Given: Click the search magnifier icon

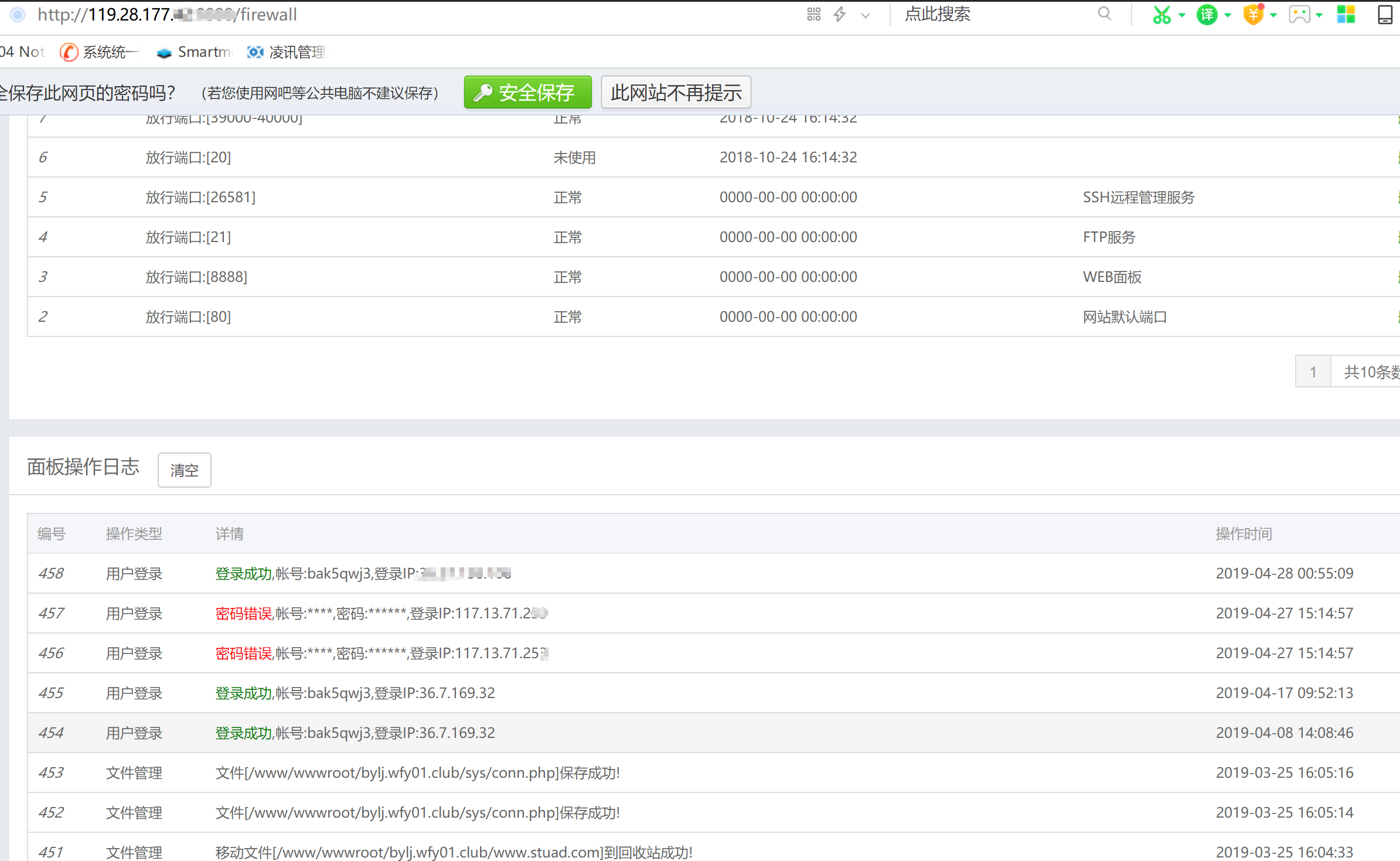Looking at the screenshot, I should (1104, 14).
